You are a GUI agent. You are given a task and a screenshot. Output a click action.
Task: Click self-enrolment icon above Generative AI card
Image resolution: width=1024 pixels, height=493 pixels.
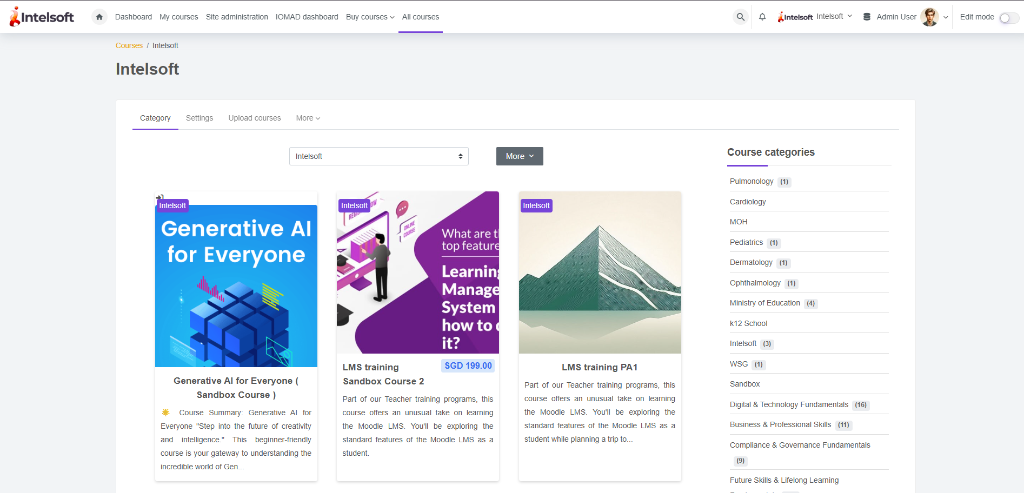click(x=159, y=197)
